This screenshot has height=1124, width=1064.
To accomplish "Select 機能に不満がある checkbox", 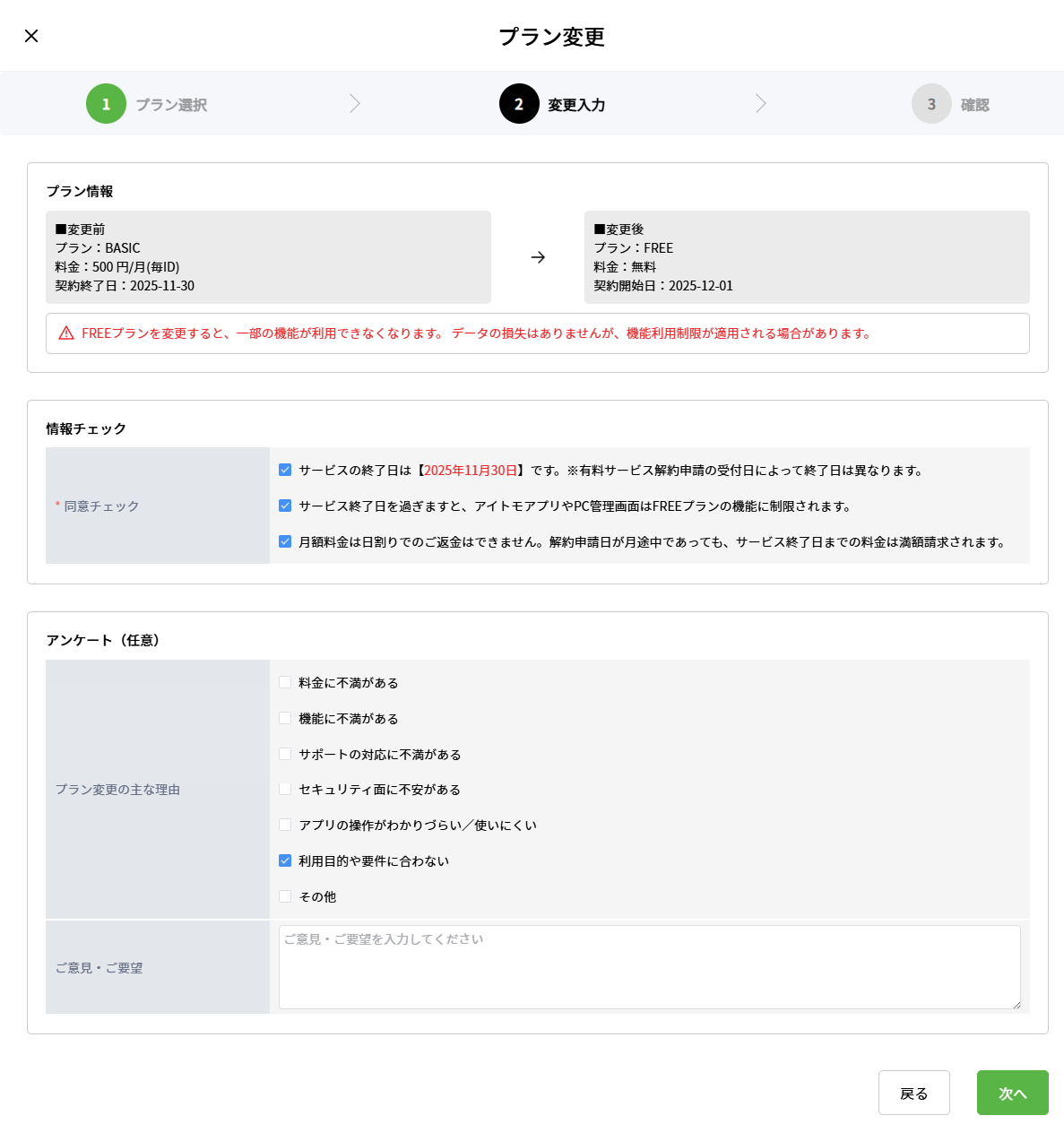I will pos(285,718).
